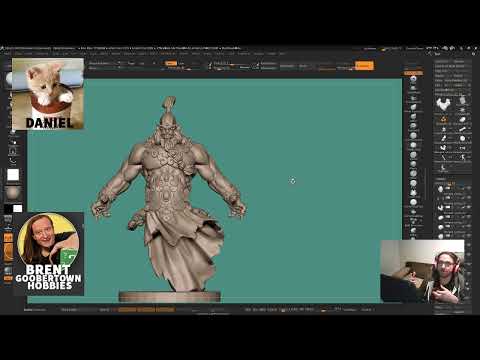
Task: Click the warrior model's torso in the canvas
Action: (168, 180)
